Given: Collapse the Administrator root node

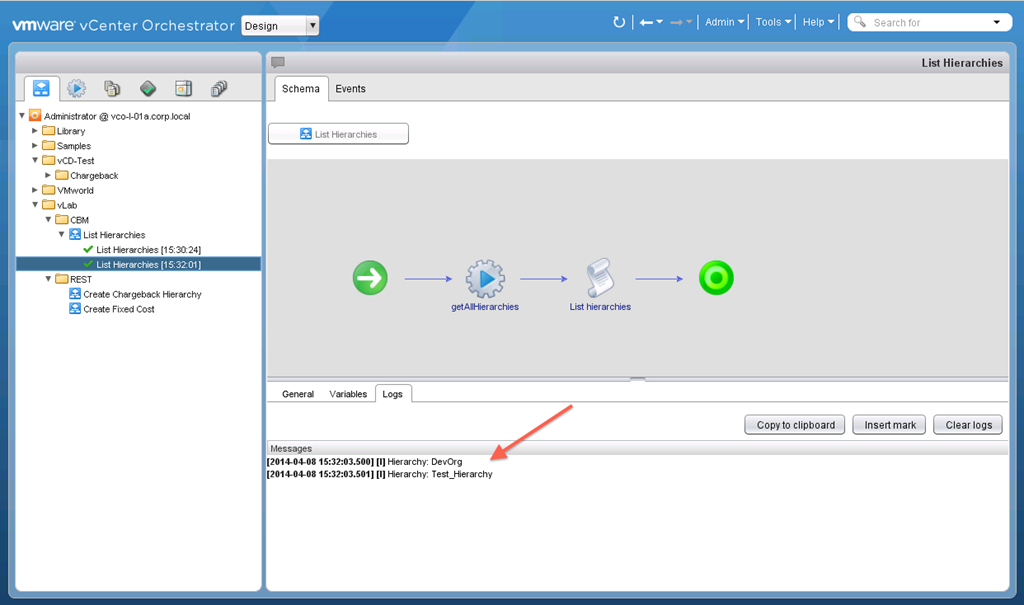Looking at the screenshot, I should click(22, 116).
